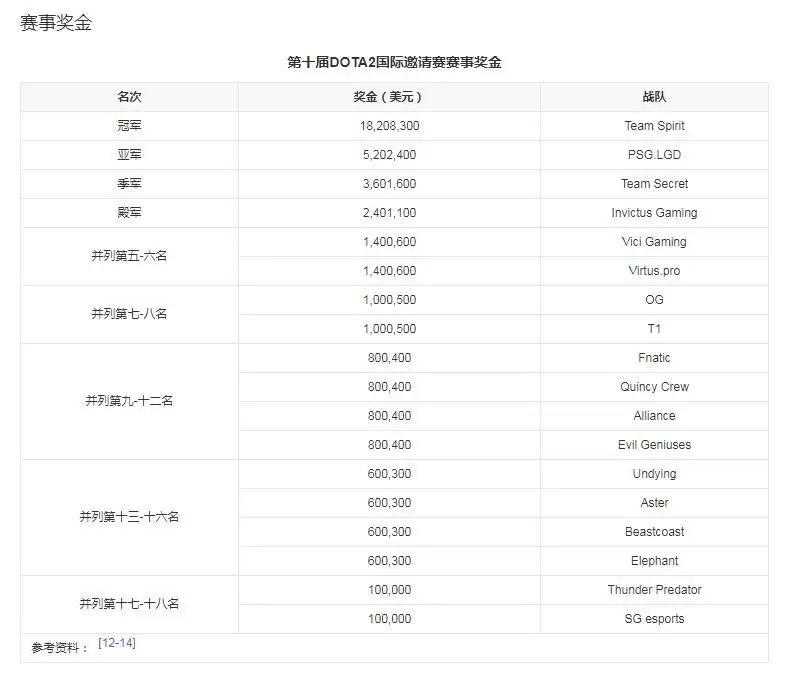Select the 并列第十七-十八名 rank cell
This screenshot has width=794, height=681.
coord(129,604)
